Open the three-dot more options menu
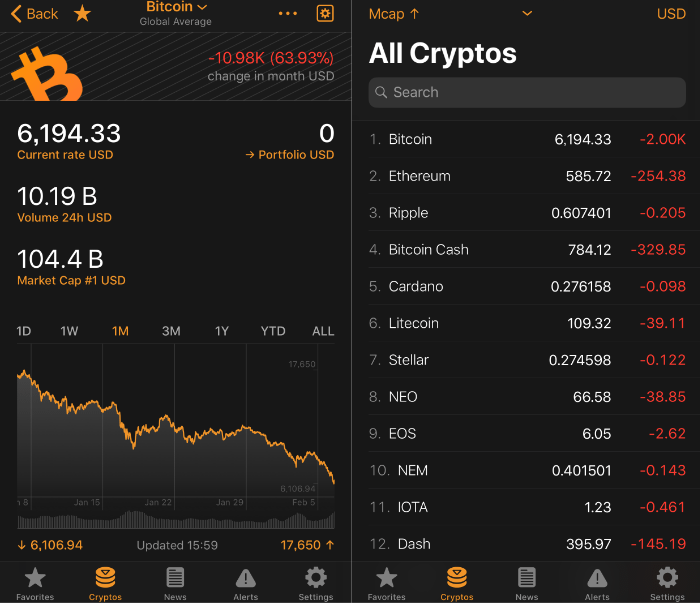Image resolution: width=700 pixels, height=604 pixels. [x=288, y=14]
